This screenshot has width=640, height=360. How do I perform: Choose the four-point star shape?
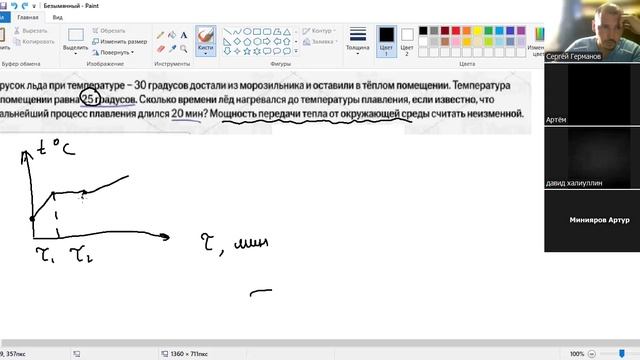tap(237, 51)
